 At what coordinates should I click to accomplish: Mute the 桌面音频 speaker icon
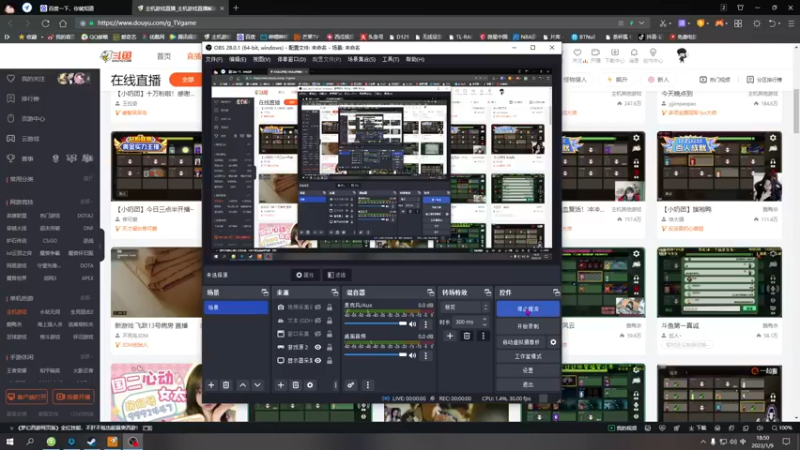(x=412, y=355)
